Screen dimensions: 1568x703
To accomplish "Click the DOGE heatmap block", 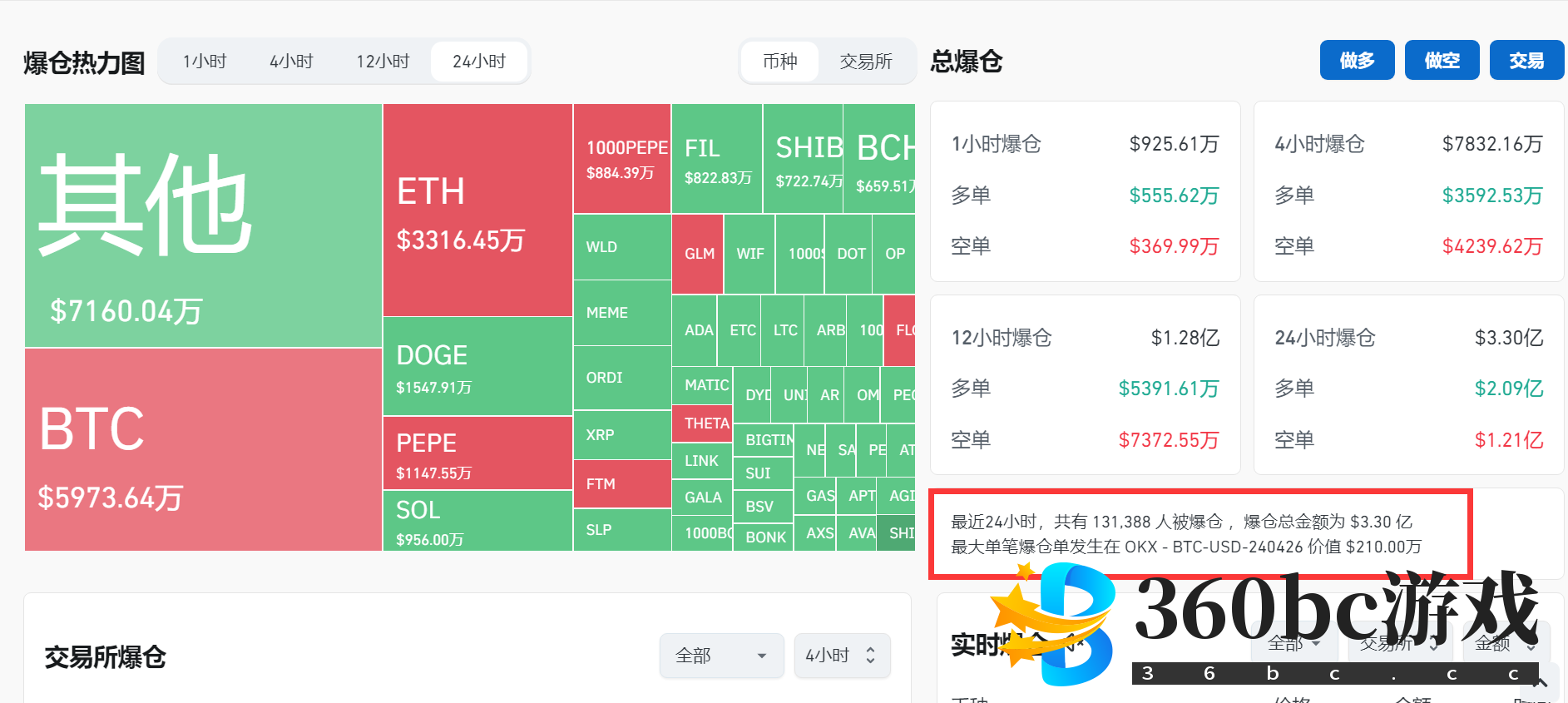I will [477, 366].
